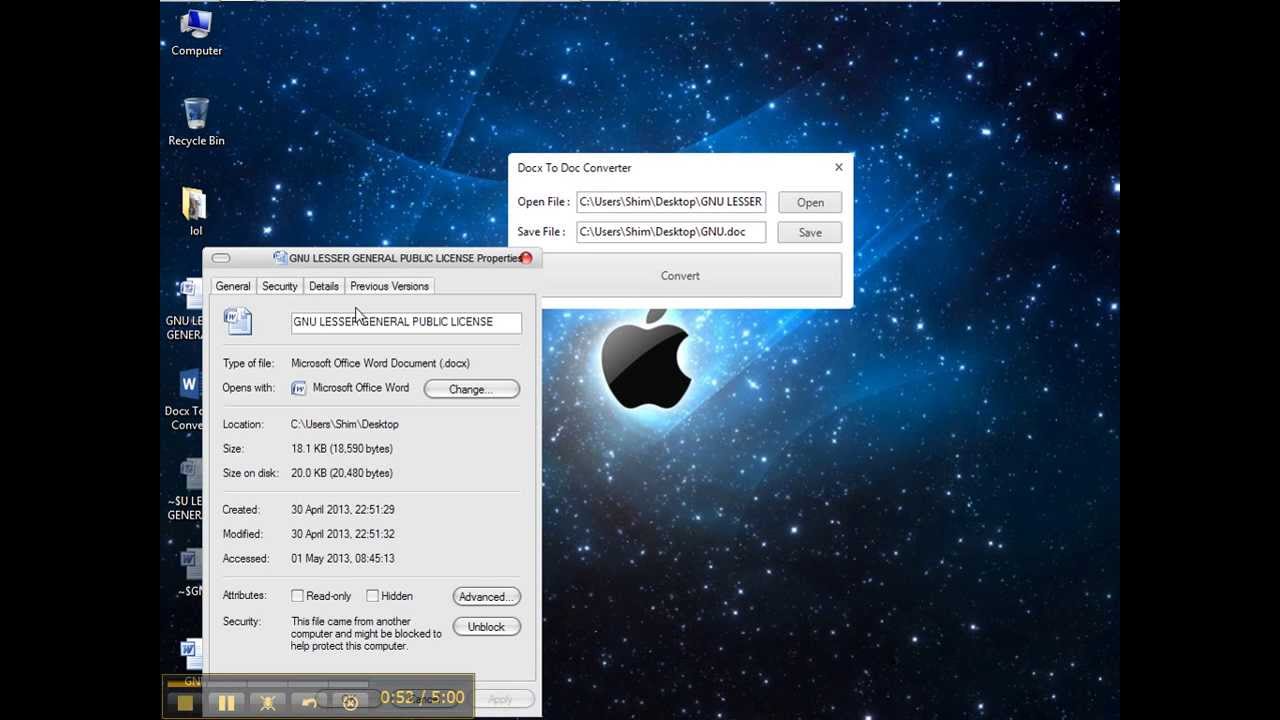The height and width of the screenshot is (720, 1280).
Task: Switch to the General tab
Action: point(233,286)
